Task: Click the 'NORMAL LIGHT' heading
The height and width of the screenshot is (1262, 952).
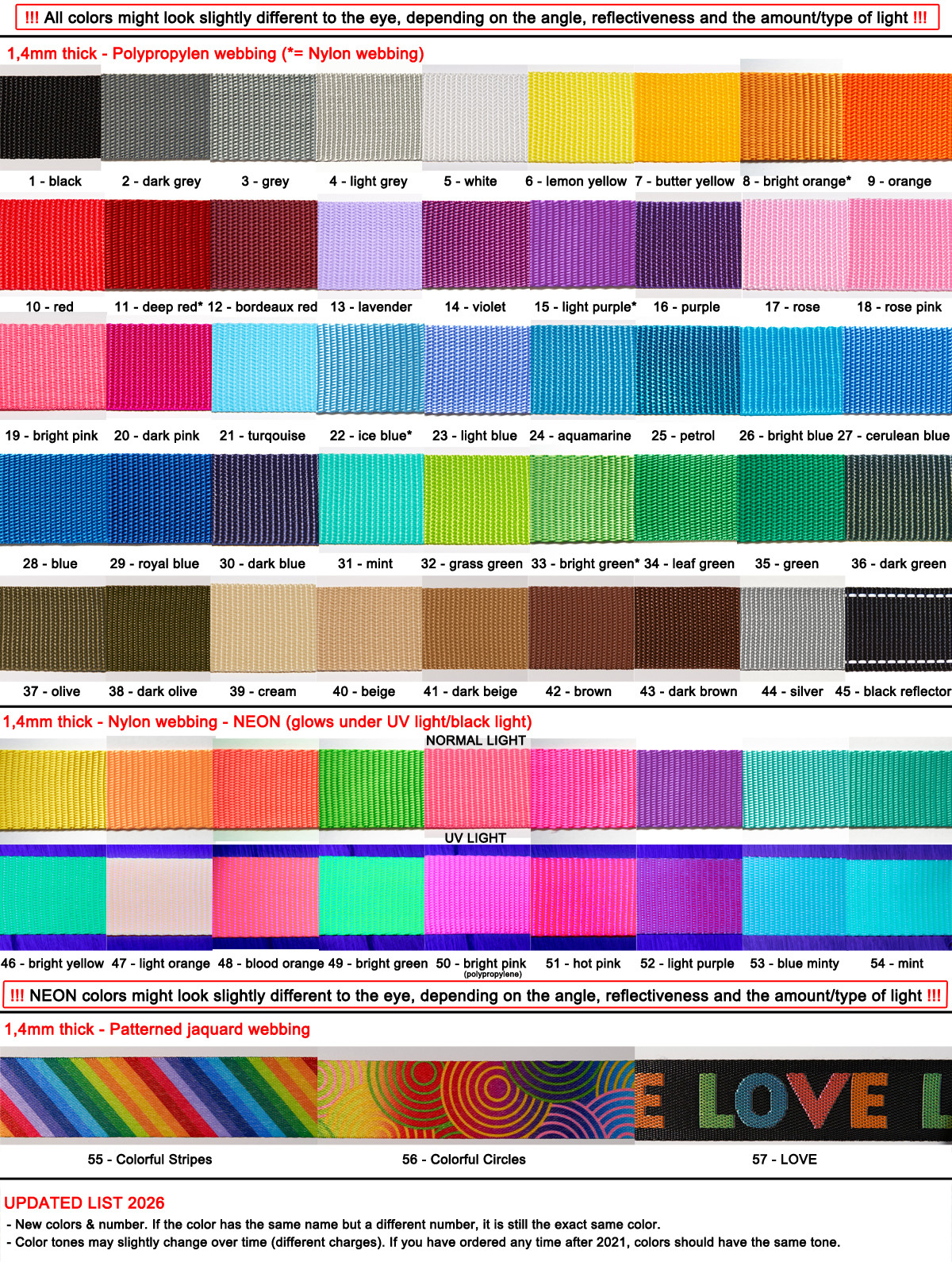Action: click(x=476, y=741)
